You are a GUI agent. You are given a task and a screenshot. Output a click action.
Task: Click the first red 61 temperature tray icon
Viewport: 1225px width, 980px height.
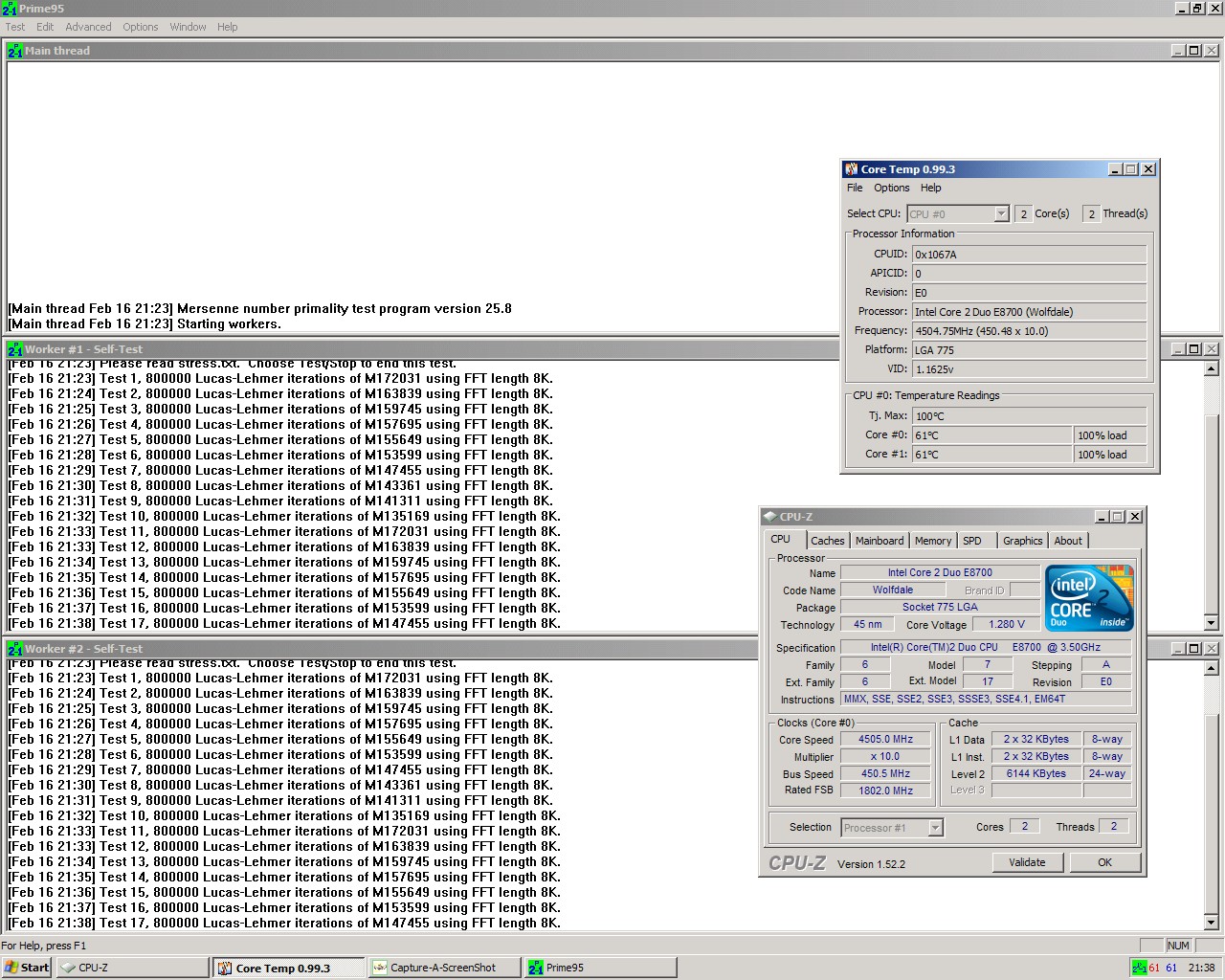pos(1154,968)
